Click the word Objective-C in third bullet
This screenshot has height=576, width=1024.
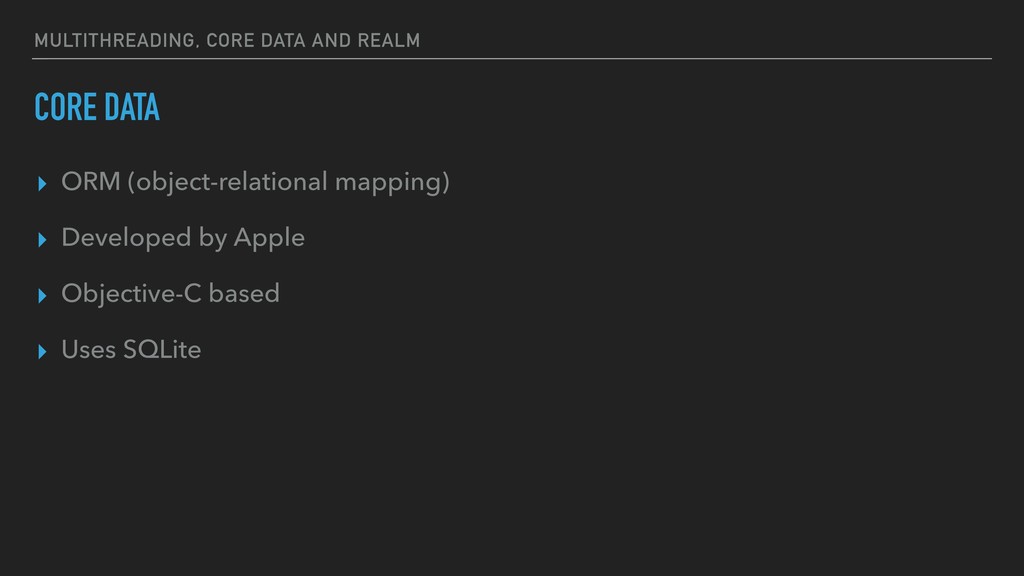tap(131, 294)
